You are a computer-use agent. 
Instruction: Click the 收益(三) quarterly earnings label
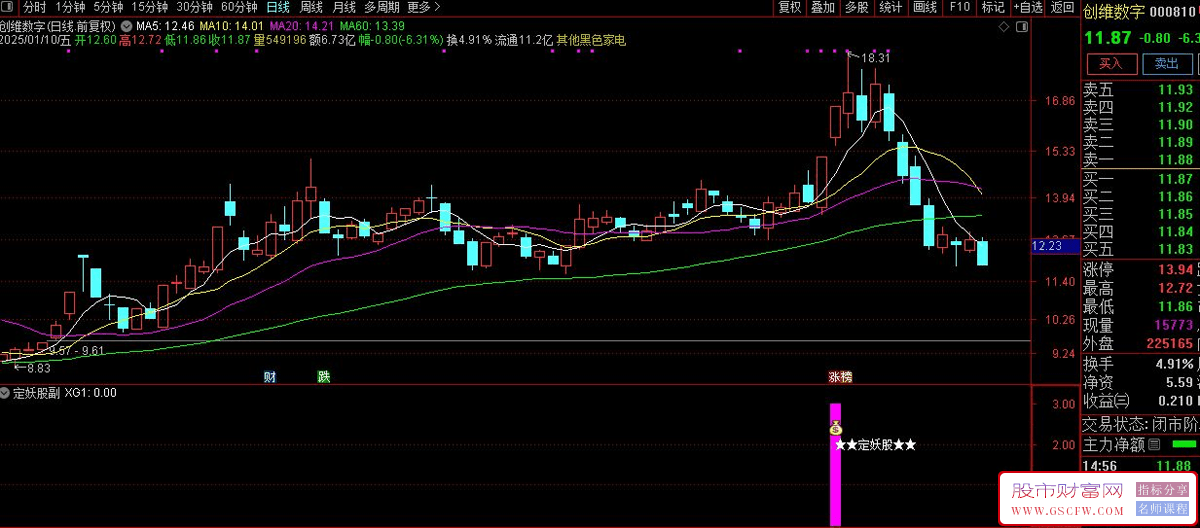click(1106, 400)
